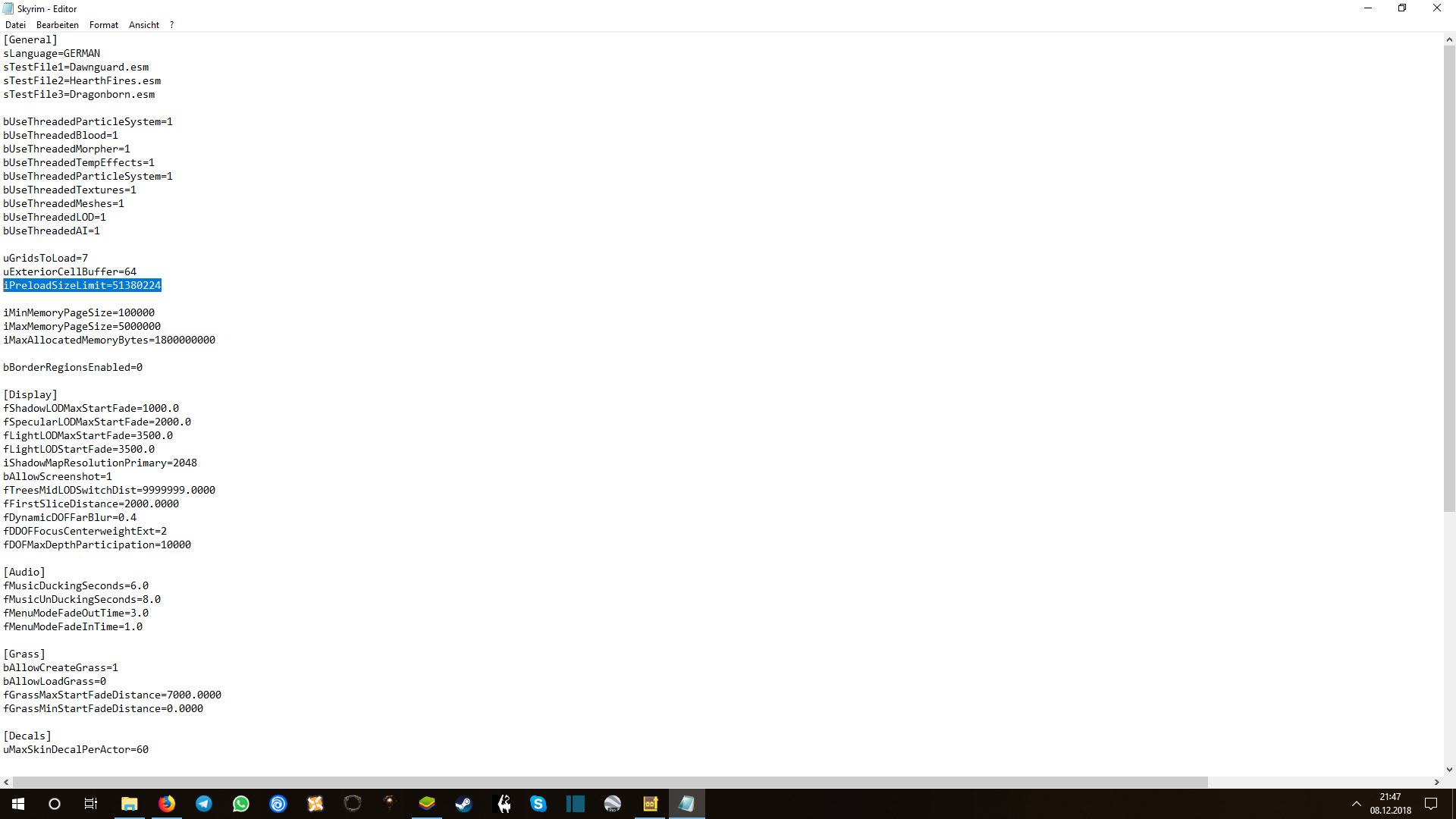Open the Ansicht menu
Screen dimensions: 1456x819
pos(143,24)
